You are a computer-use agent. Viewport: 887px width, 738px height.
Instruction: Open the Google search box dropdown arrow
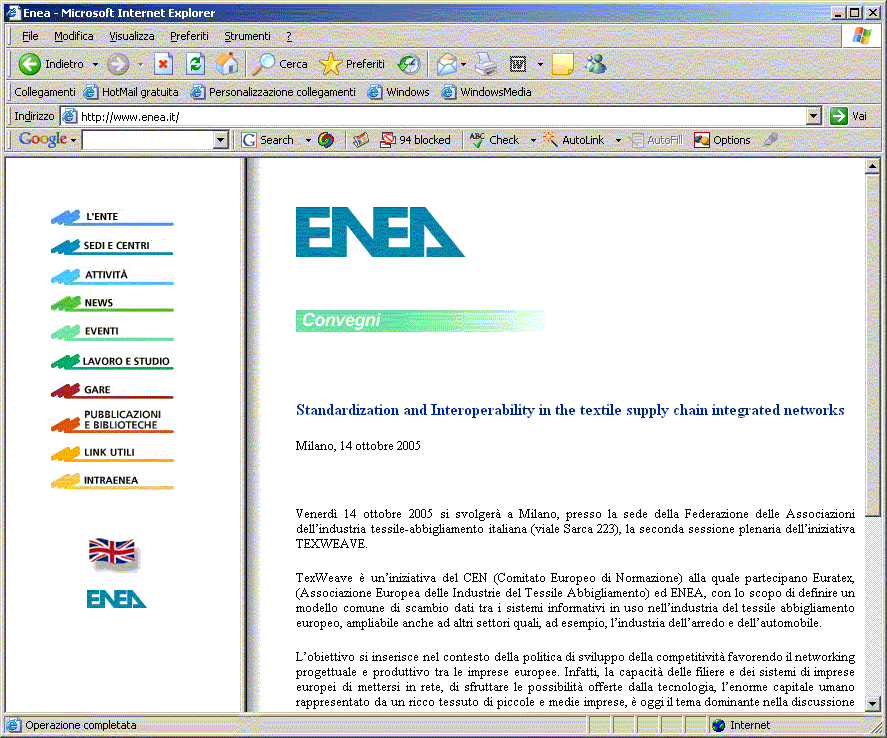tap(221, 140)
